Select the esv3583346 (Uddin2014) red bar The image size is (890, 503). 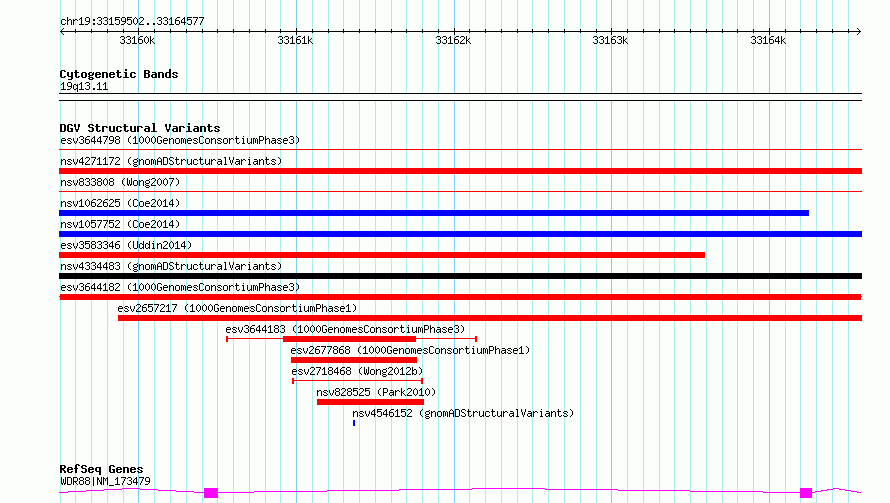pyautogui.click(x=382, y=255)
